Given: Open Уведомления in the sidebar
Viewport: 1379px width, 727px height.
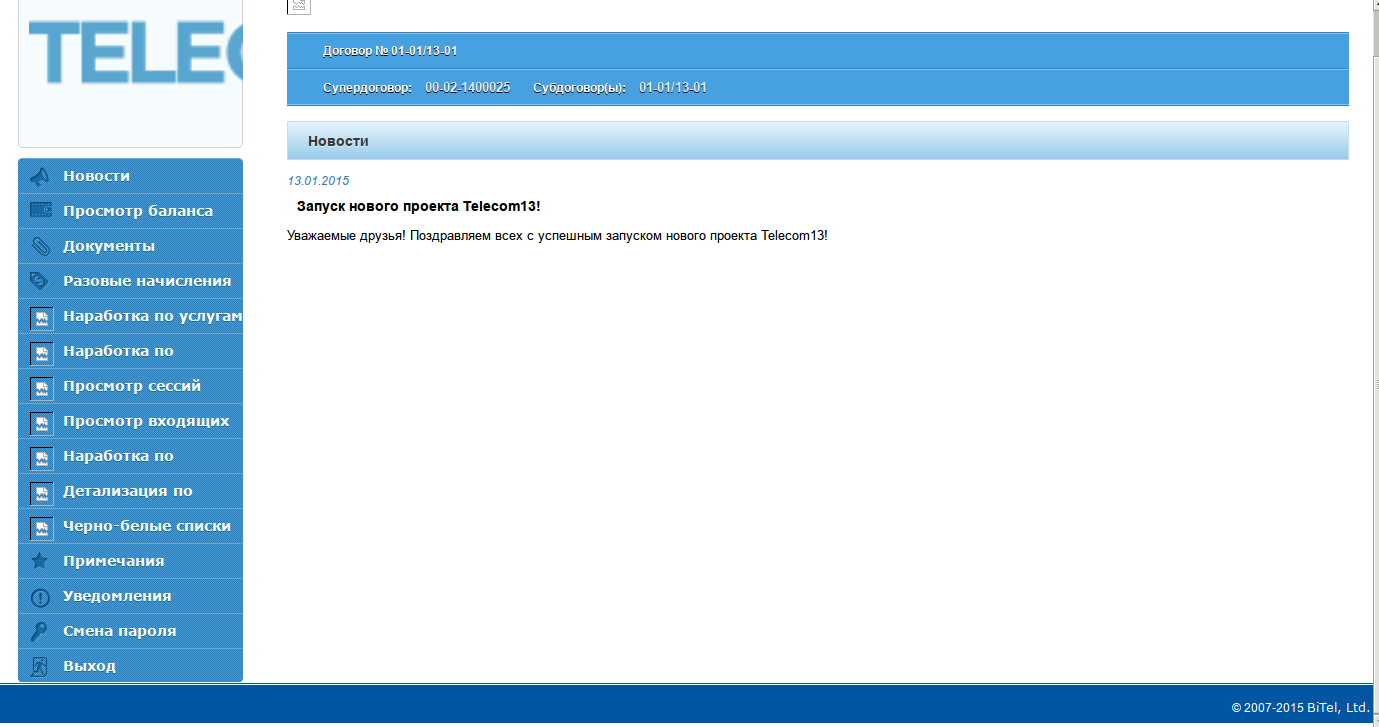Looking at the screenshot, I should [130, 596].
